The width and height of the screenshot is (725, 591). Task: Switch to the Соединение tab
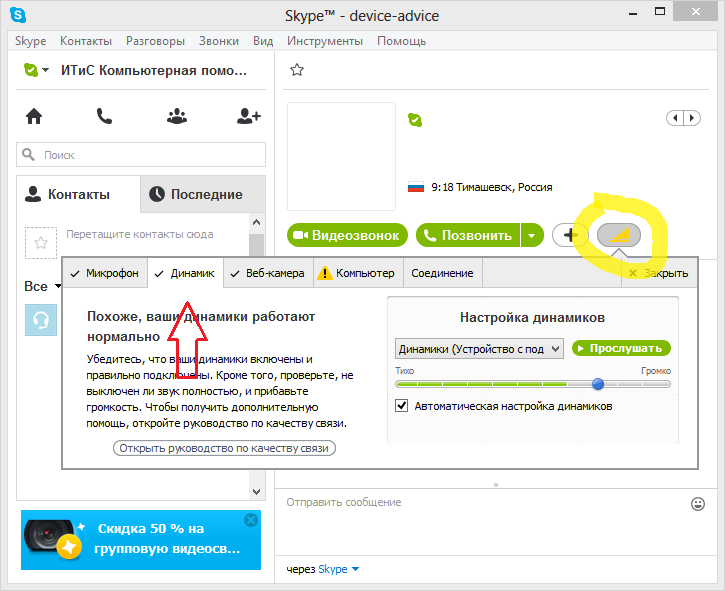pyautogui.click(x=442, y=273)
